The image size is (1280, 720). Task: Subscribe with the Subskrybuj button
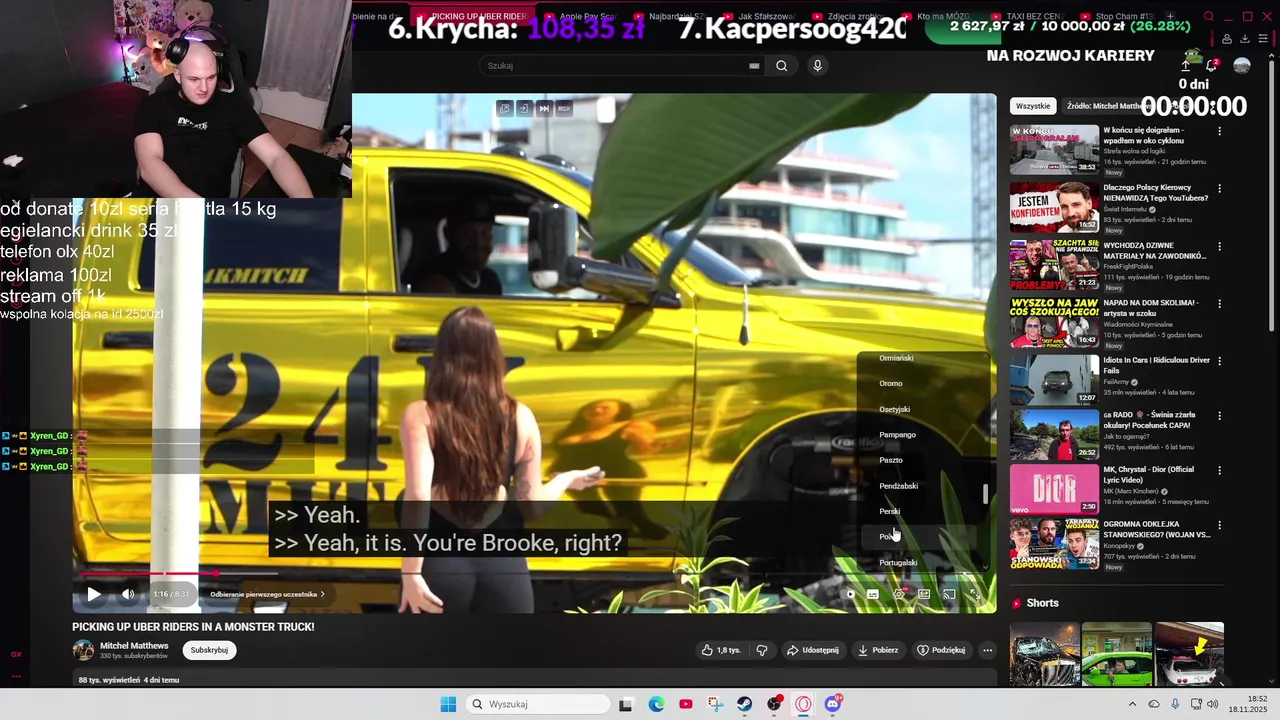pos(209,650)
